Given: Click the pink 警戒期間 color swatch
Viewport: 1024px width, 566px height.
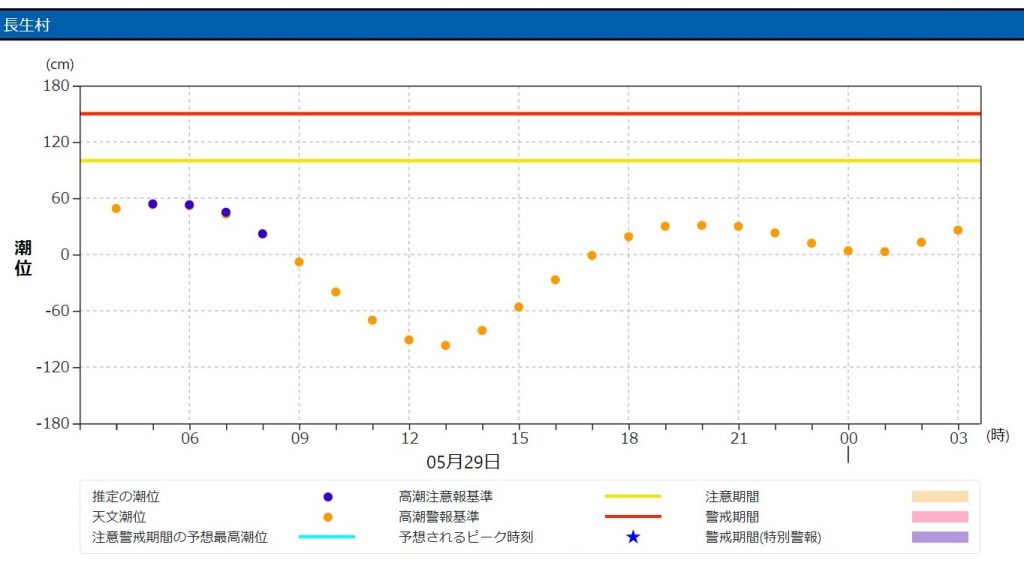Looking at the screenshot, I should (940, 517).
